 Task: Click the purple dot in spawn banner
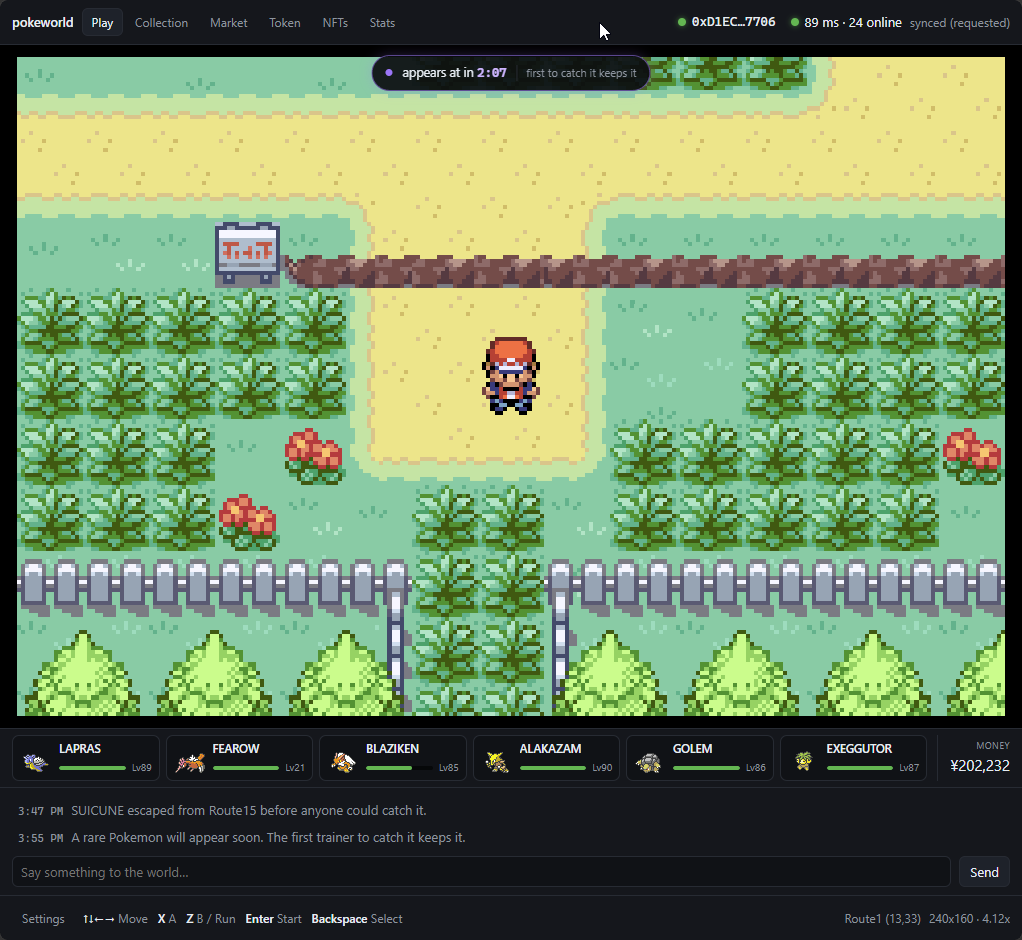[389, 73]
